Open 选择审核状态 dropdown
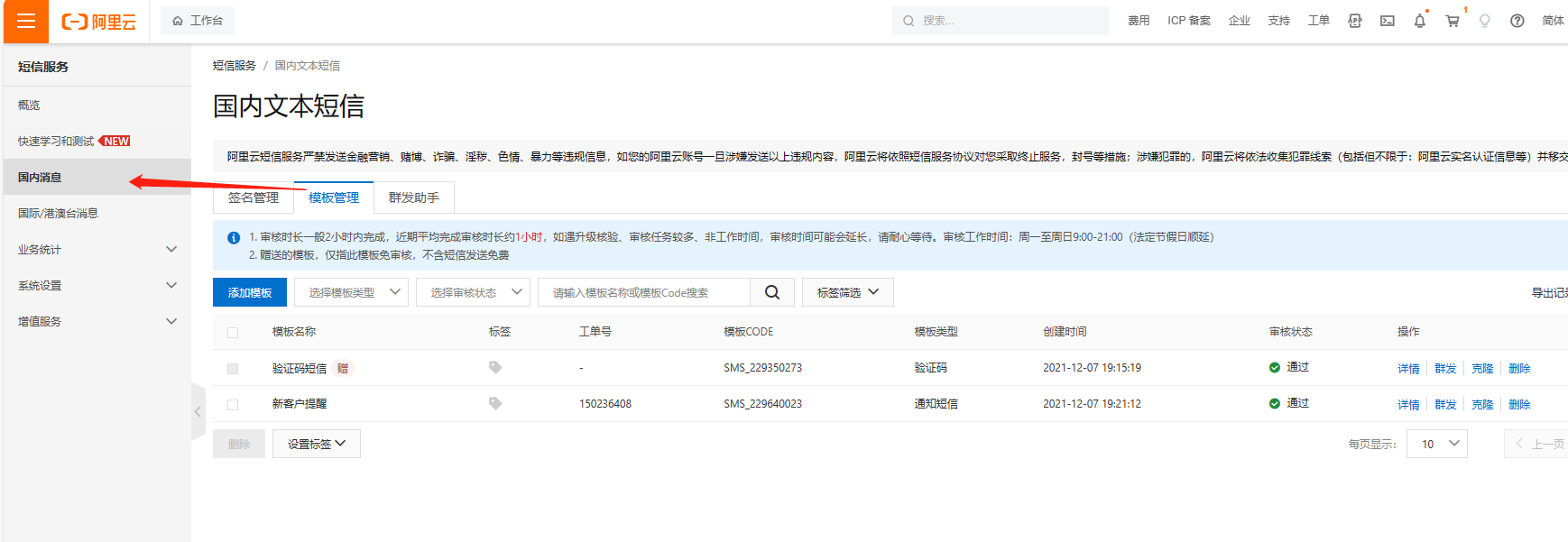The width and height of the screenshot is (1568, 542). tap(473, 292)
